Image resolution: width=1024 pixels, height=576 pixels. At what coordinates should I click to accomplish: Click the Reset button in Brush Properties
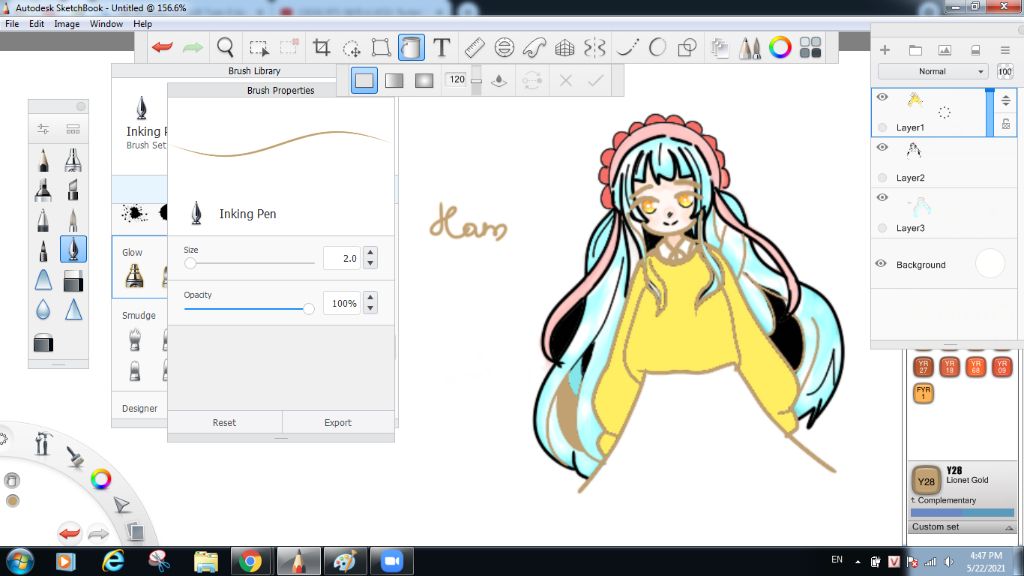tap(224, 423)
